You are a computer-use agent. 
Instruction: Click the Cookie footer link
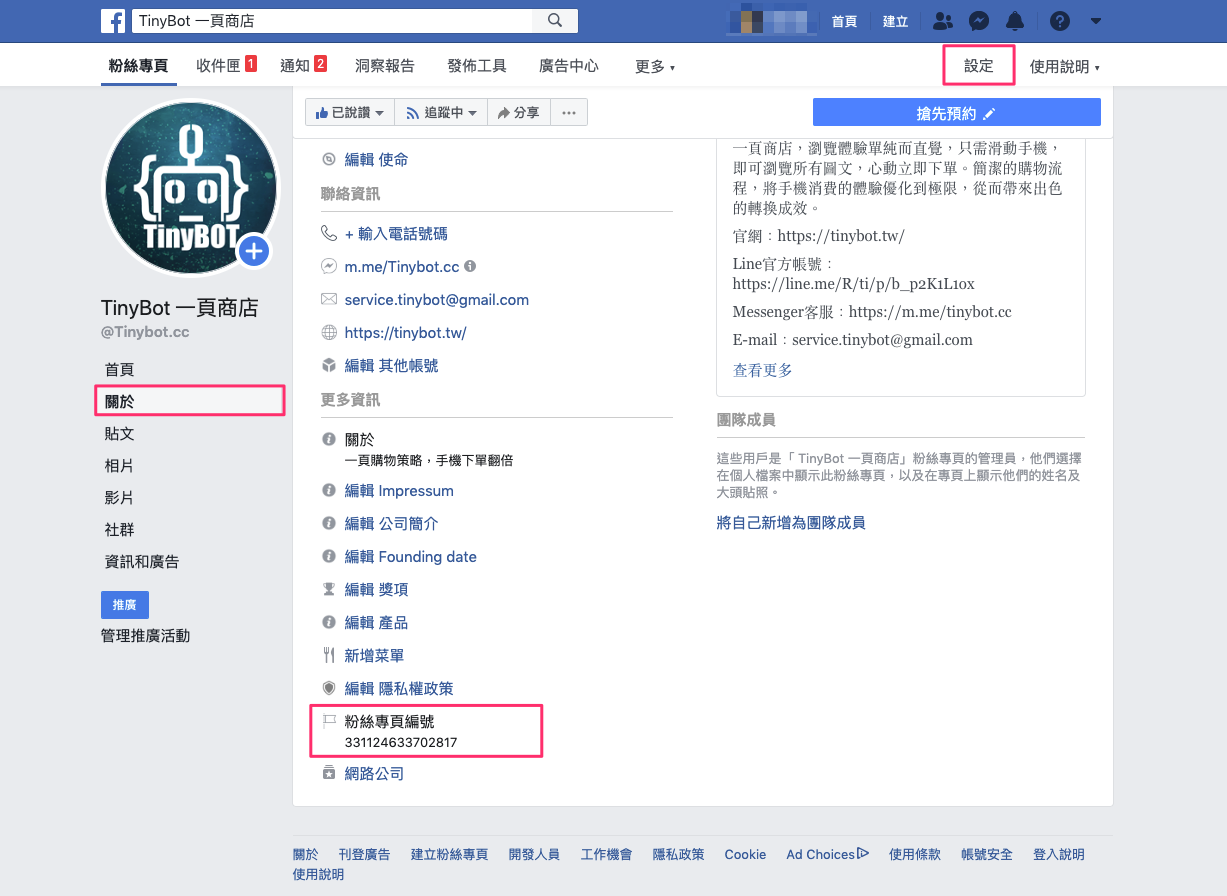pos(745,854)
